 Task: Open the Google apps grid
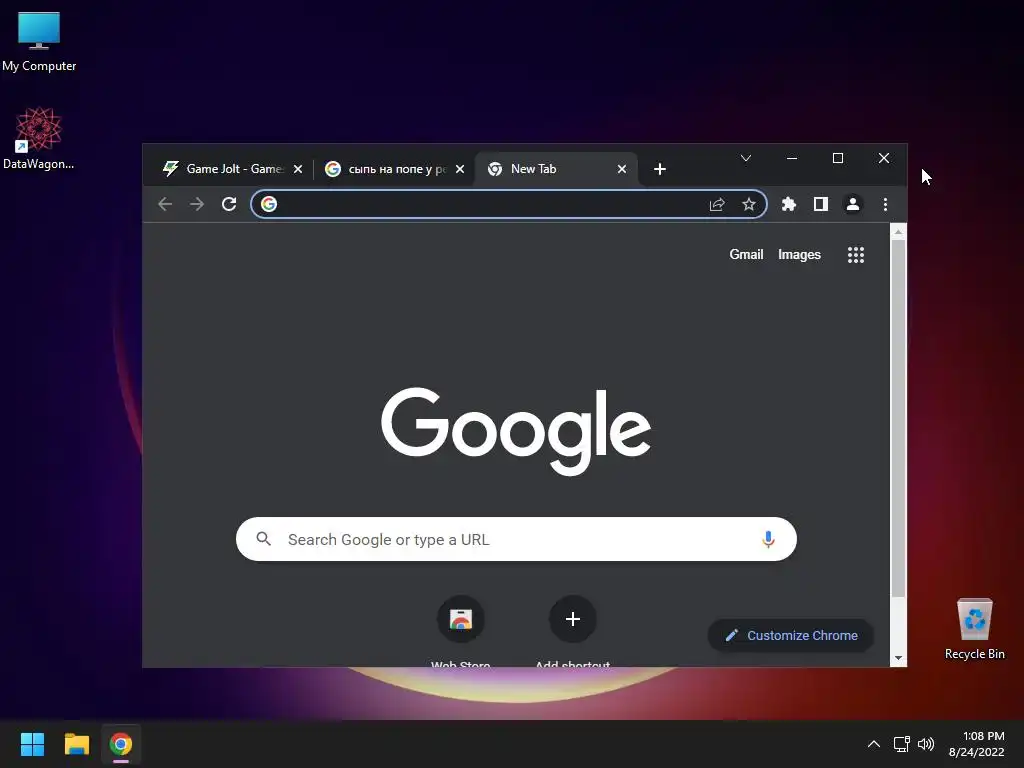(x=856, y=255)
